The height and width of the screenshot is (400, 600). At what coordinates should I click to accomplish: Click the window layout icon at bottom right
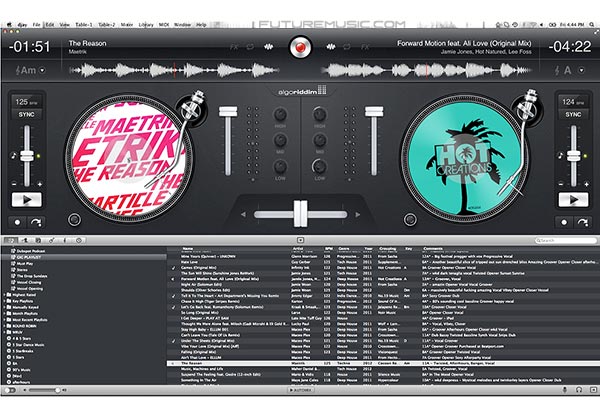click(593, 390)
